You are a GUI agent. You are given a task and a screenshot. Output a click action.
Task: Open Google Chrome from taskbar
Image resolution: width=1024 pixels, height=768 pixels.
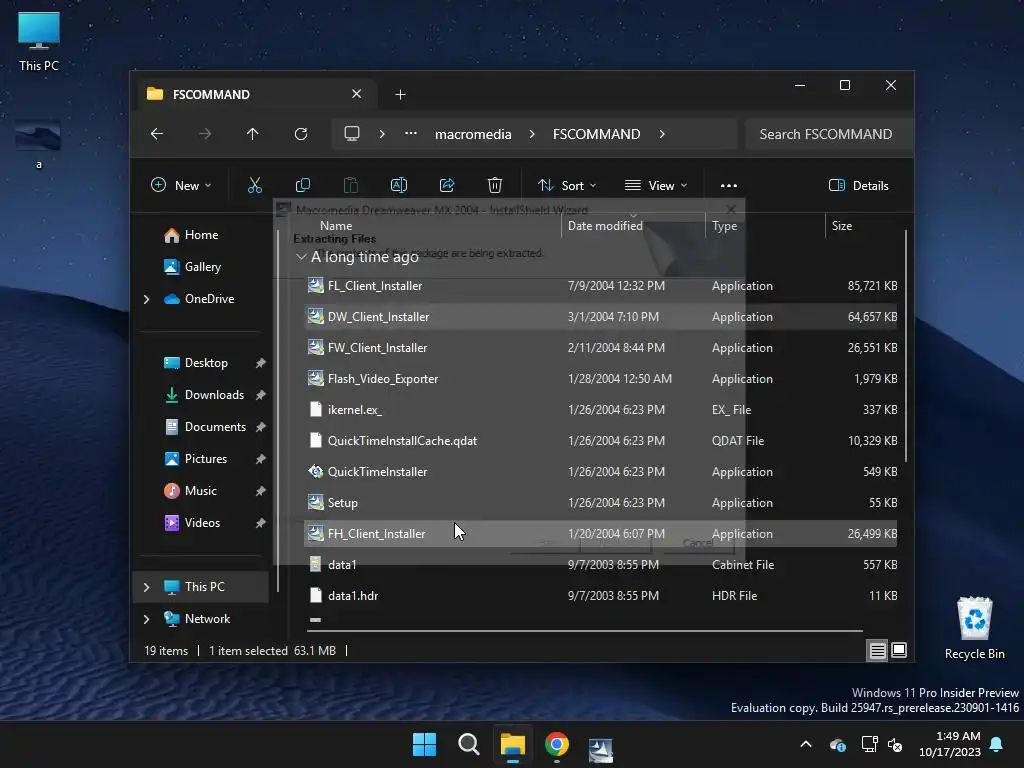click(557, 744)
